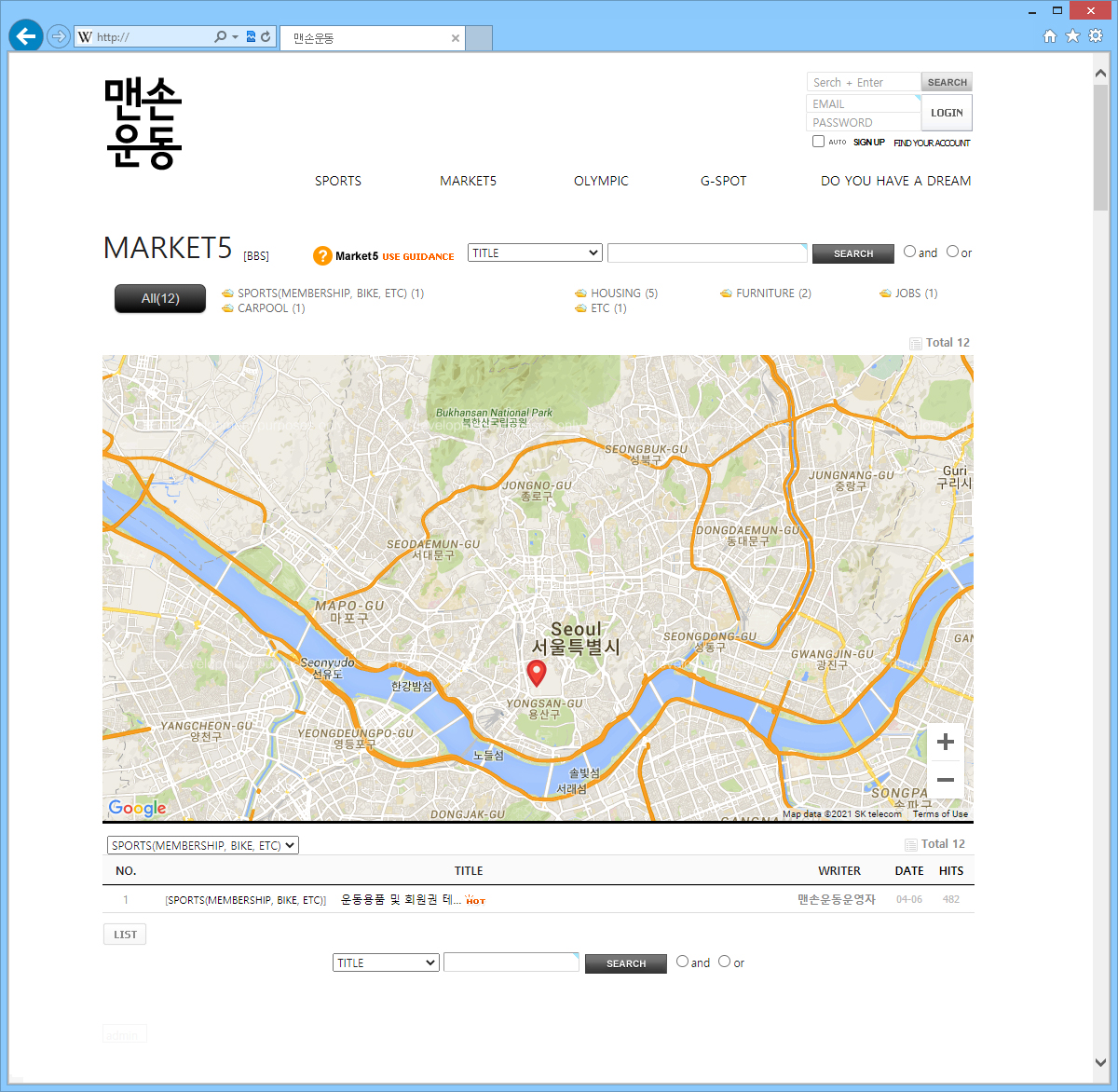Open browser favorites star icon
The image size is (1118, 1092).
point(1072,36)
